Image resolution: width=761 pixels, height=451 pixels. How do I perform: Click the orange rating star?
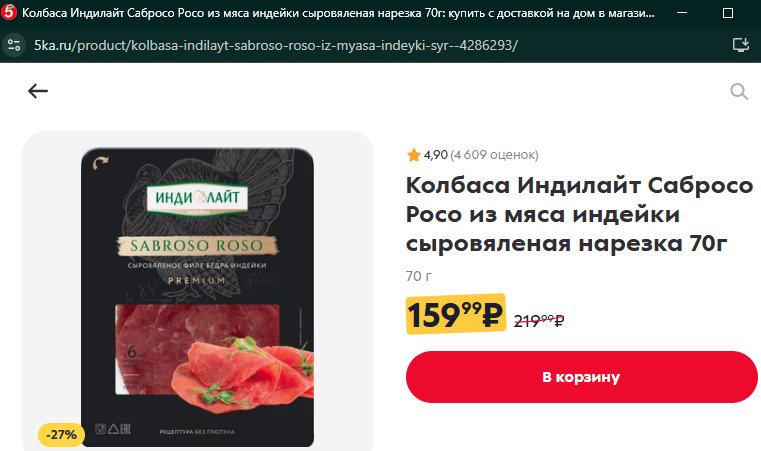[414, 155]
